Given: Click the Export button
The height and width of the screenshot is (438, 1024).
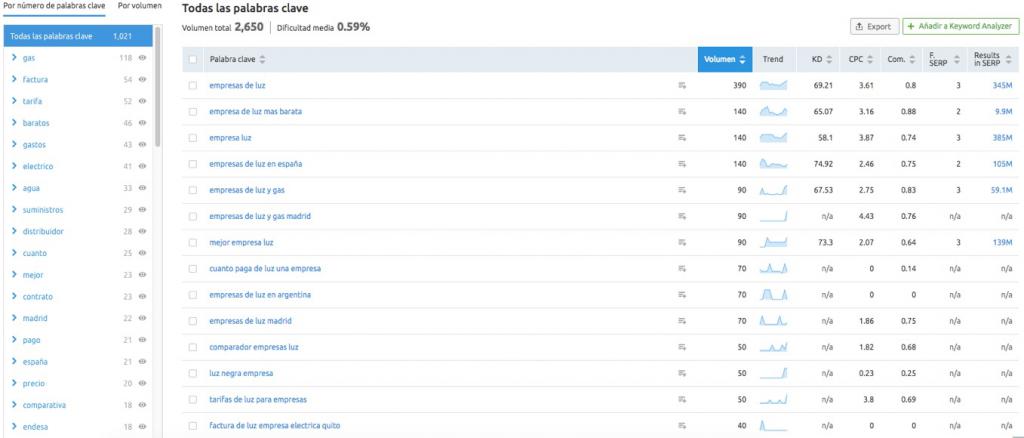Looking at the screenshot, I should [874, 27].
